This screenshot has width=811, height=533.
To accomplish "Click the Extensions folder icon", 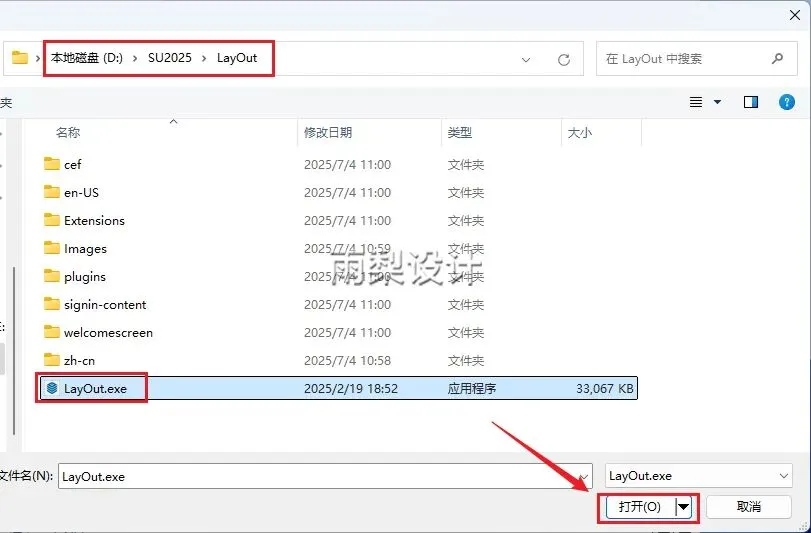I will click(51, 220).
